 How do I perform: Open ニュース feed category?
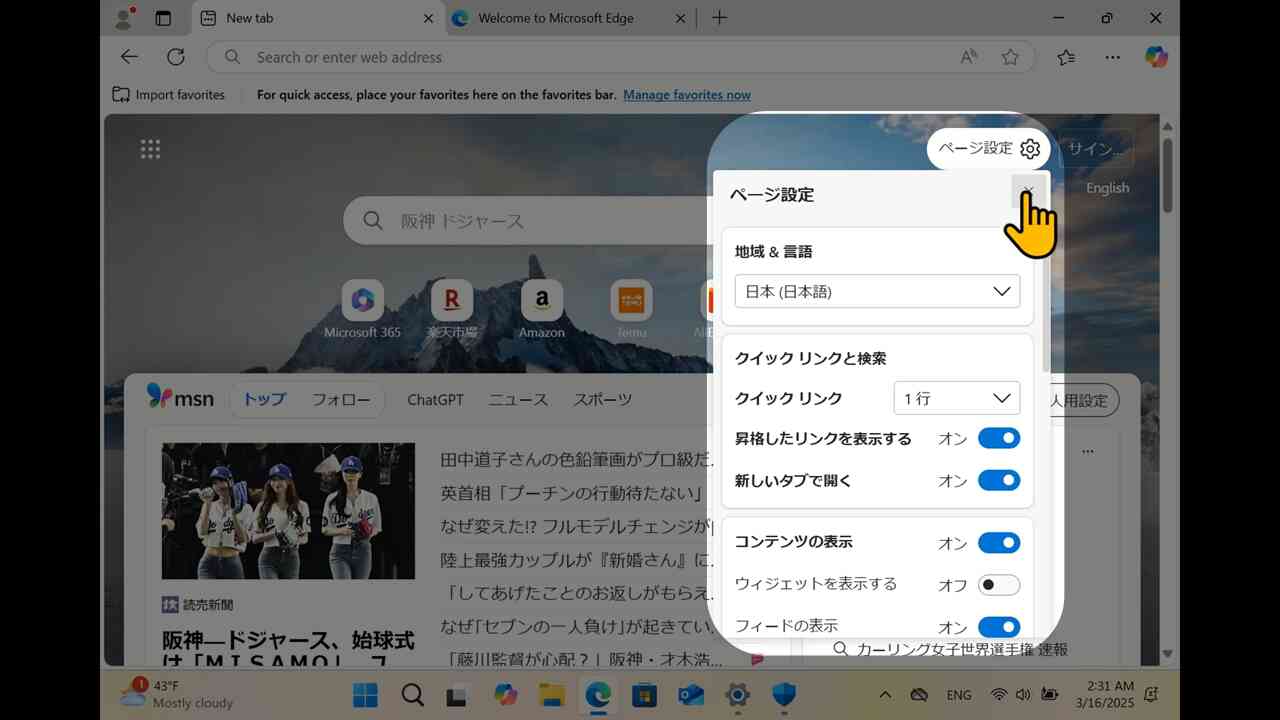(x=518, y=399)
